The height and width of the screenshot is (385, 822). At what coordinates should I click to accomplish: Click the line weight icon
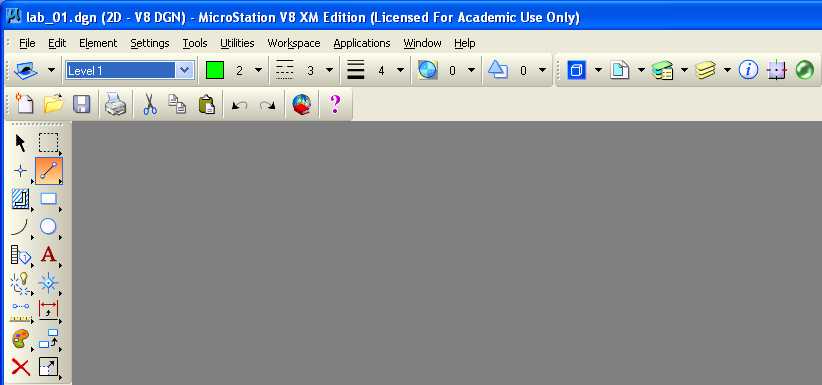click(x=355, y=70)
